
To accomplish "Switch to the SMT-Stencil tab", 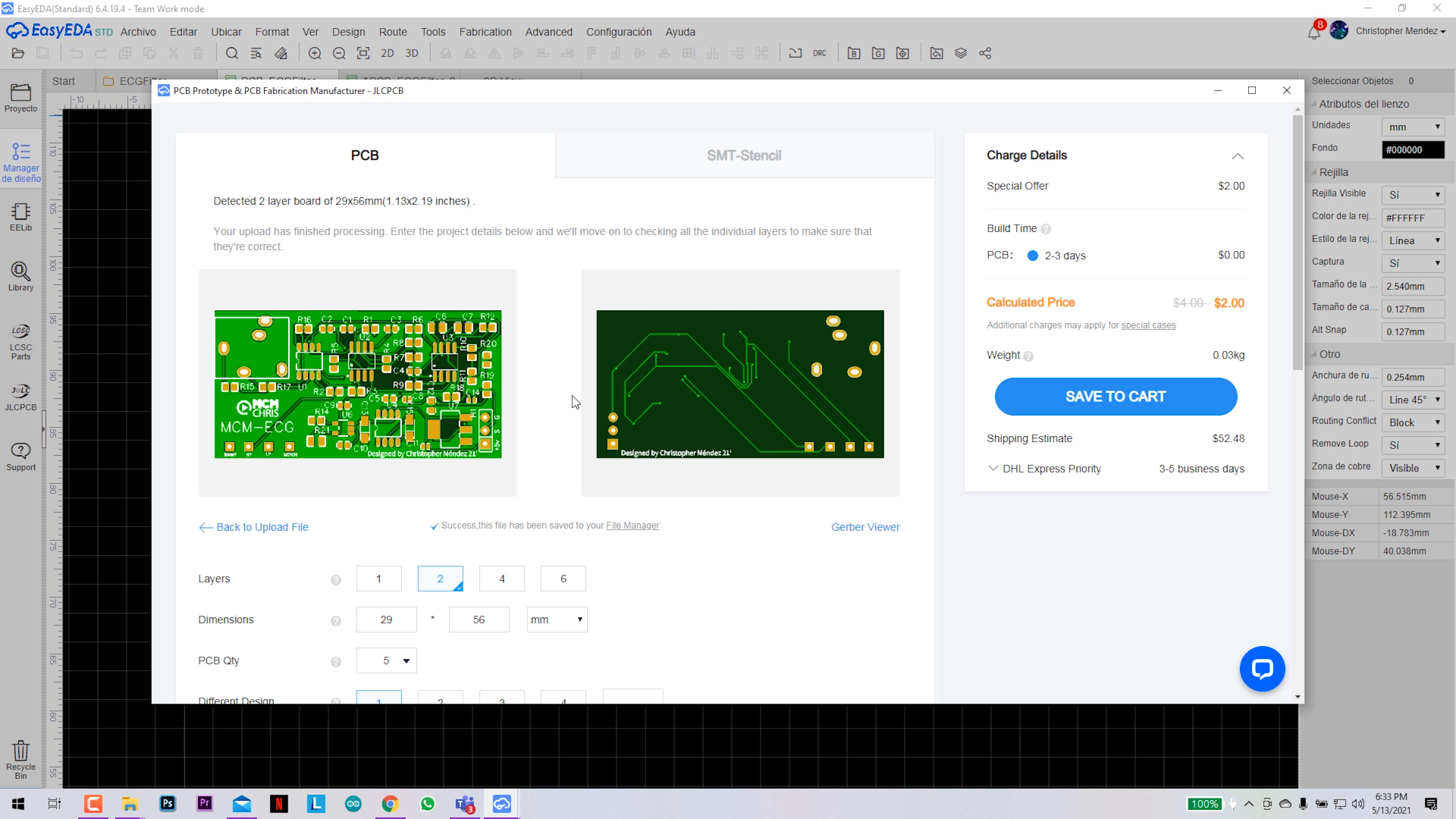I will click(744, 155).
